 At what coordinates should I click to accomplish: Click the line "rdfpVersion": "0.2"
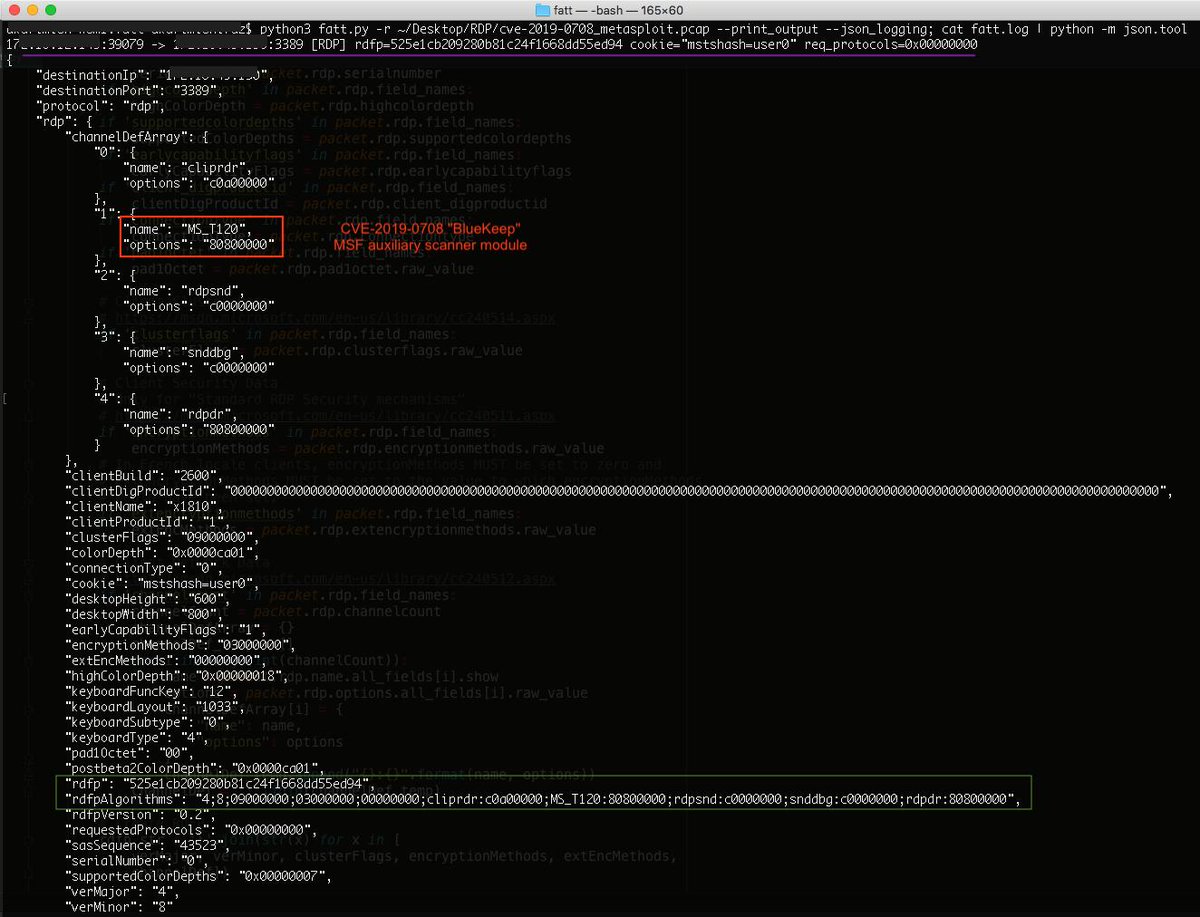click(x=139, y=815)
